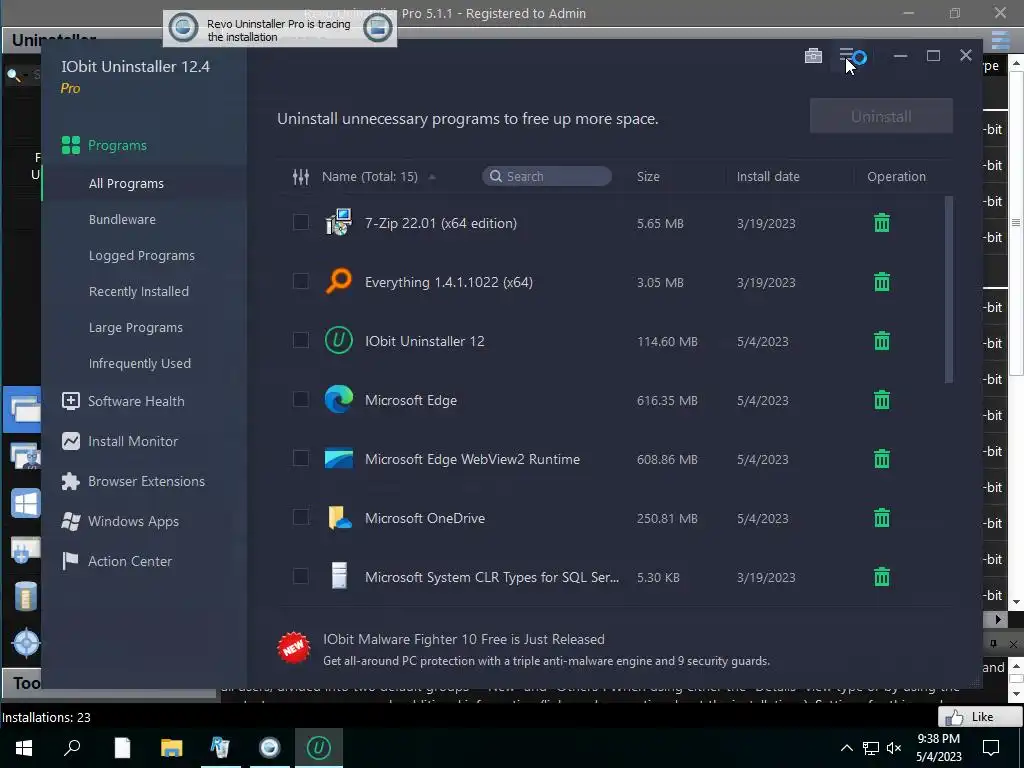Click the trash icon for Everything 1.4.1.1022
The height and width of the screenshot is (768, 1024).
(x=882, y=282)
